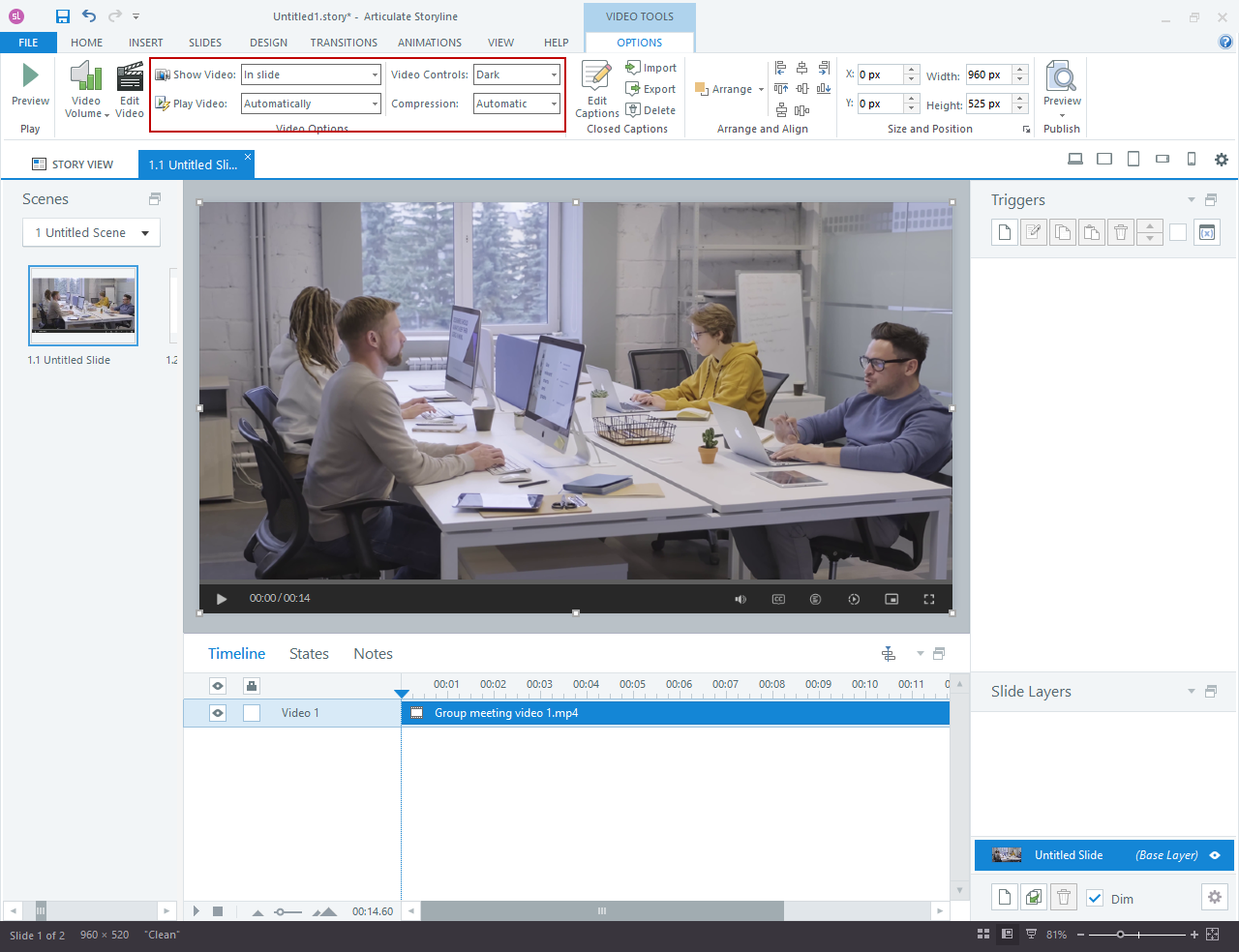Import closed captions file

(x=651, y=68)
